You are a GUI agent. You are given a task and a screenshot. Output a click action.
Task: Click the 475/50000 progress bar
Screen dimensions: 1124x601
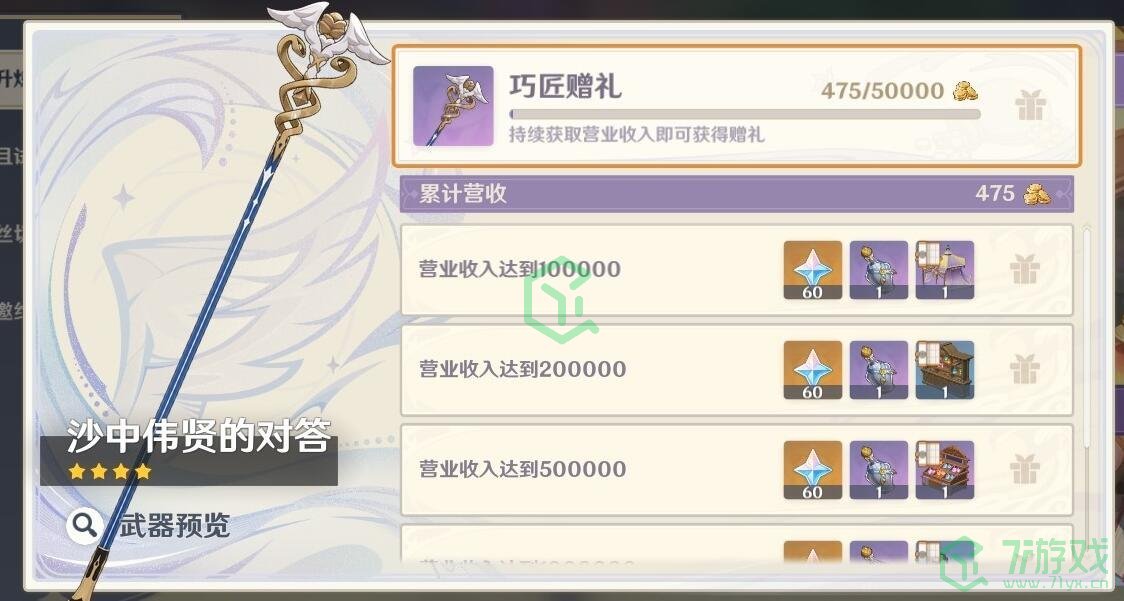(745, 114)
